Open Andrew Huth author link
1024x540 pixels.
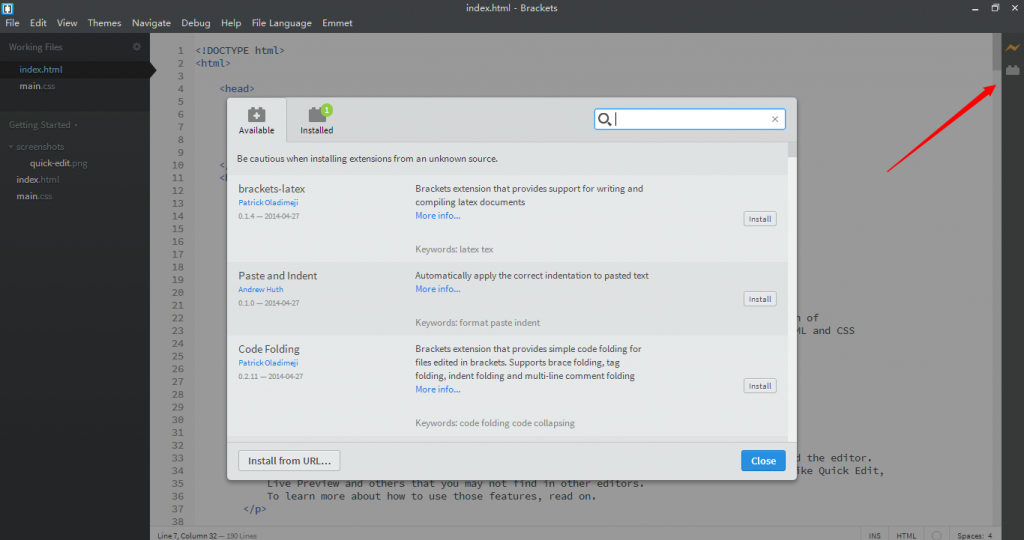261,289
